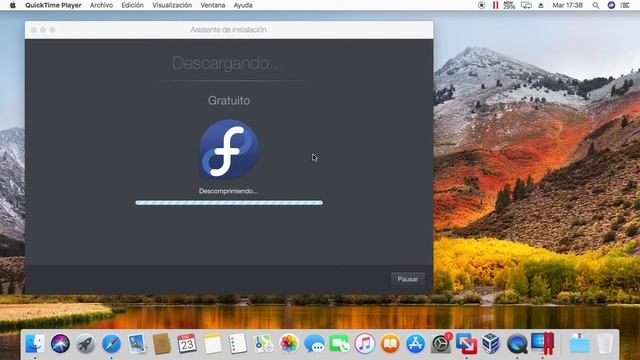The width and height of the screenshot is (640, 360).
Task: Open Photos from the Dock
Action: click(289, 343)
